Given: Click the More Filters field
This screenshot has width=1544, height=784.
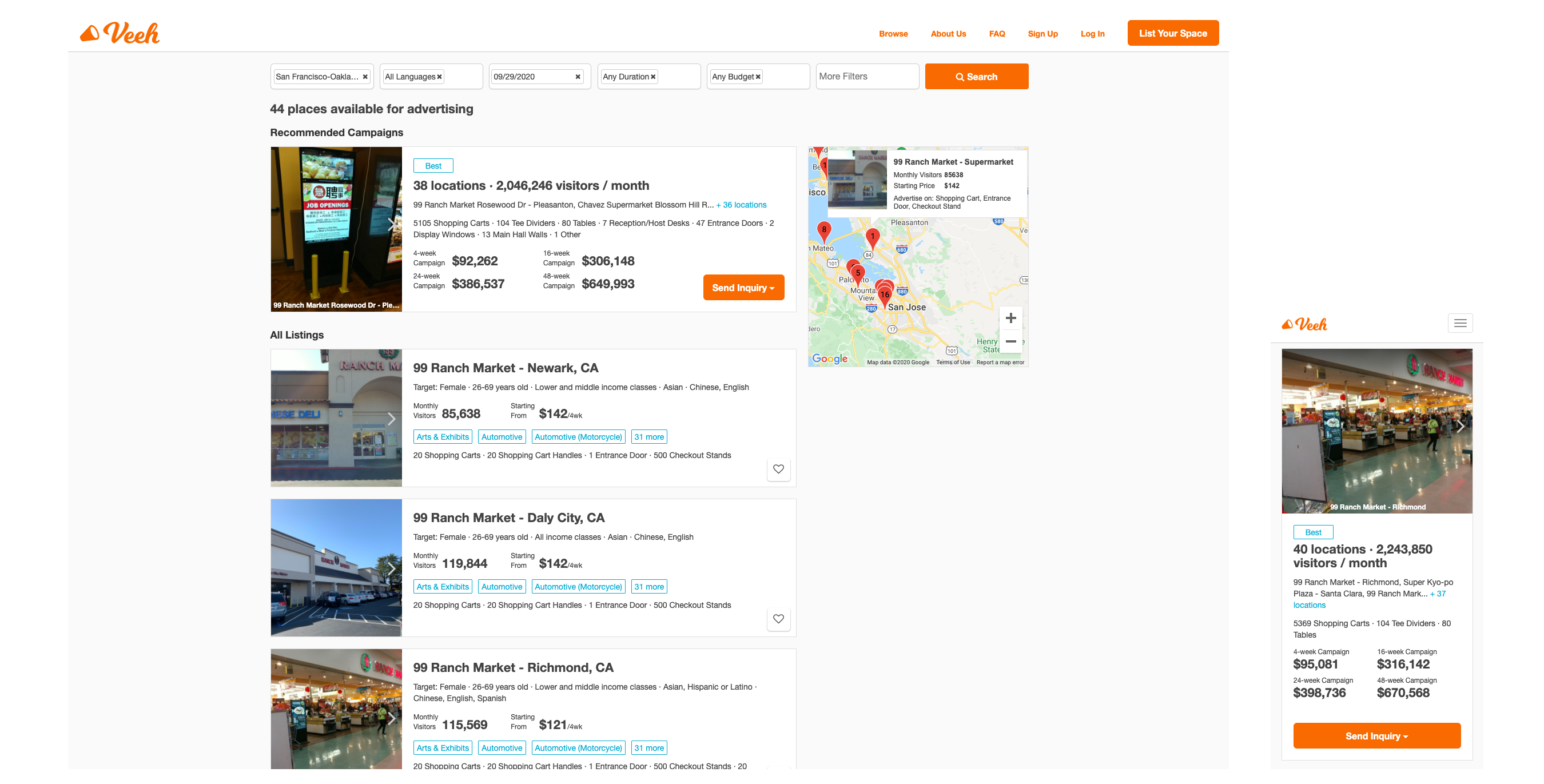Looking at the screenshot, I should coord(867,77).
